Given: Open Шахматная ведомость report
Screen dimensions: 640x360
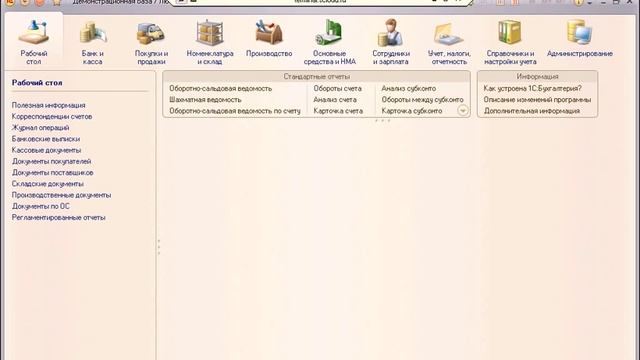Looking at the screenshot, I should click(x=205, y=100).
